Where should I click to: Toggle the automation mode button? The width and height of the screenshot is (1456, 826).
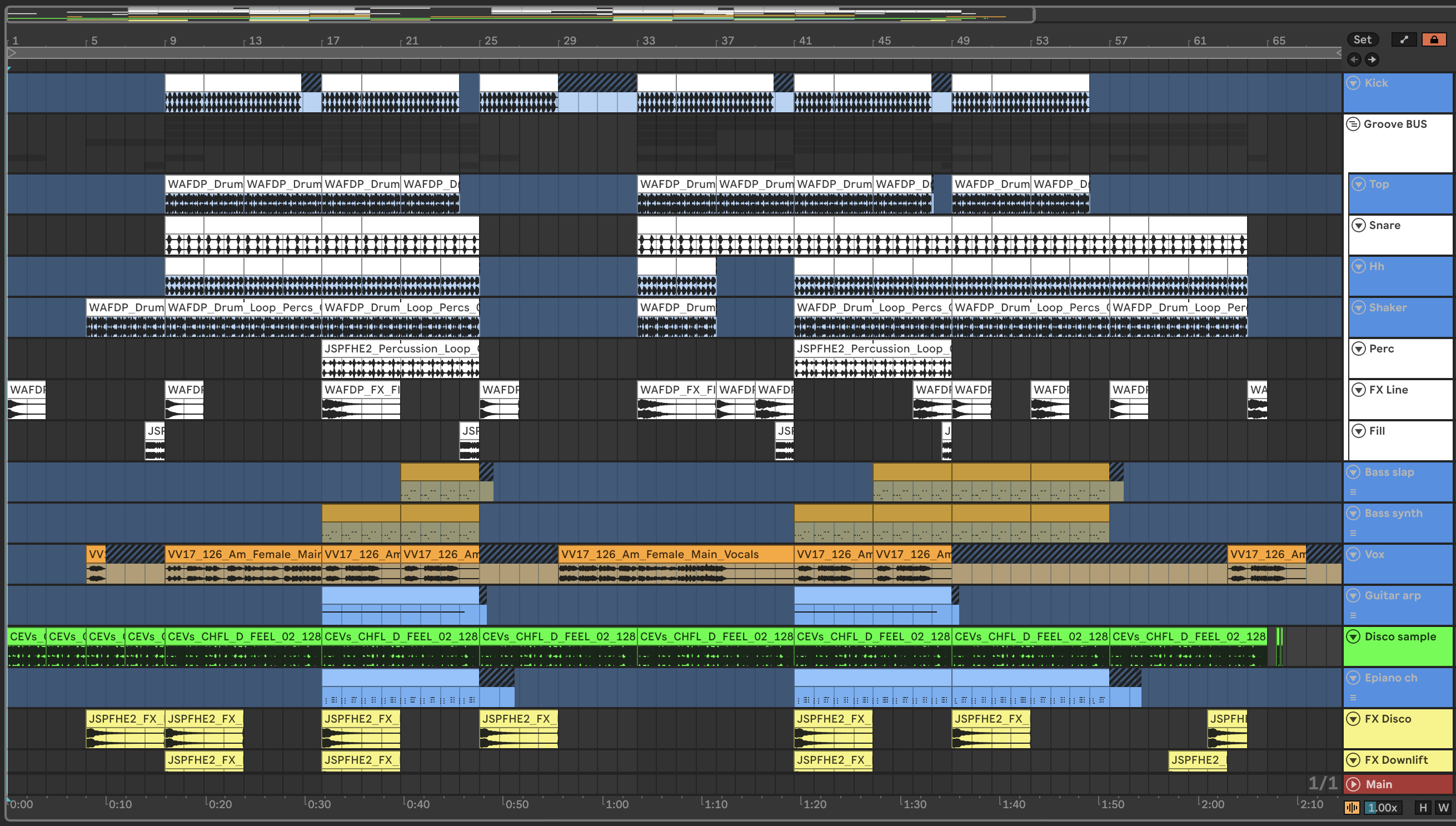1404,39
